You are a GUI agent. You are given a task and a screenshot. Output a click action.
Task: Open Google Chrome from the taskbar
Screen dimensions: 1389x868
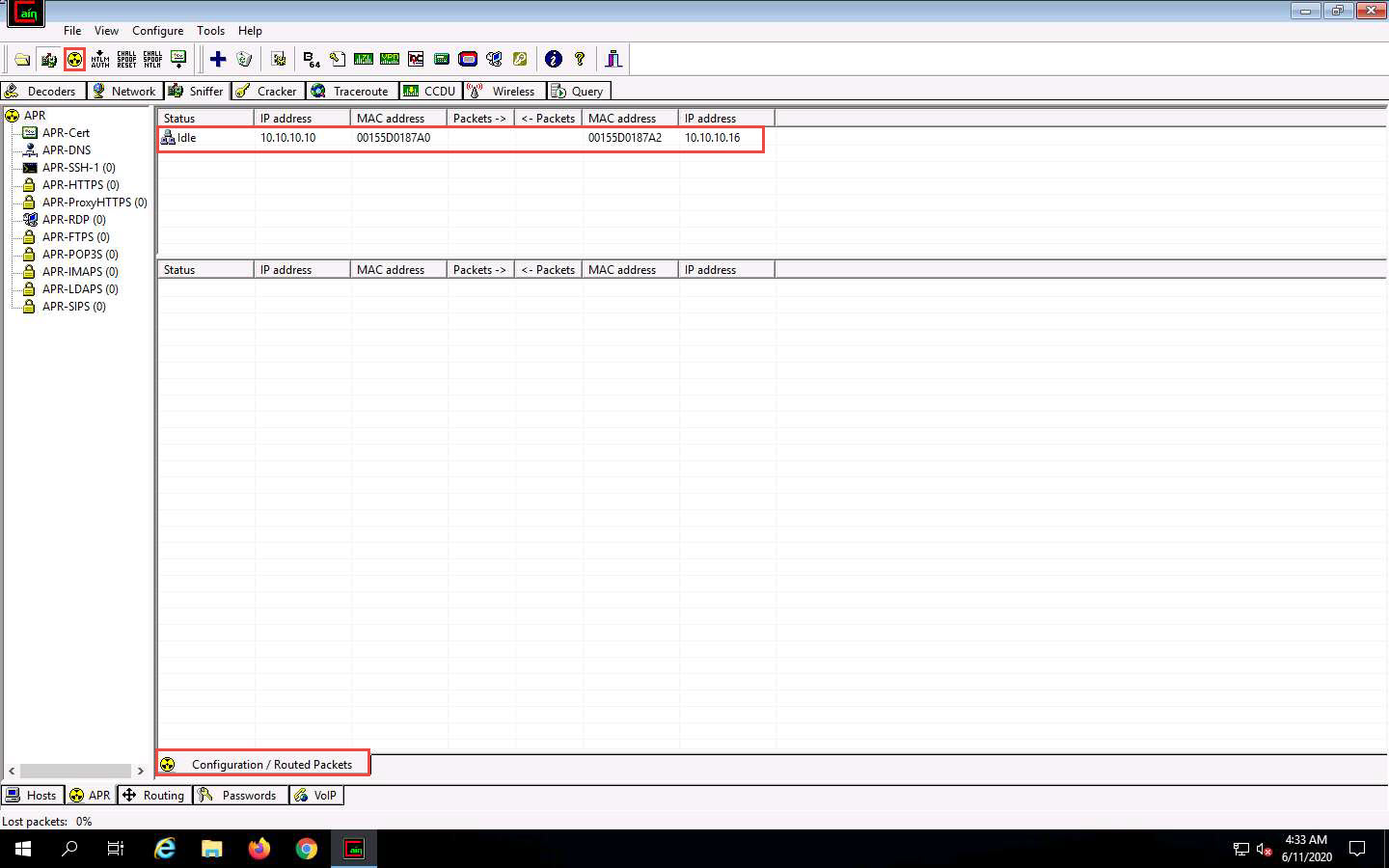point(306,849)
